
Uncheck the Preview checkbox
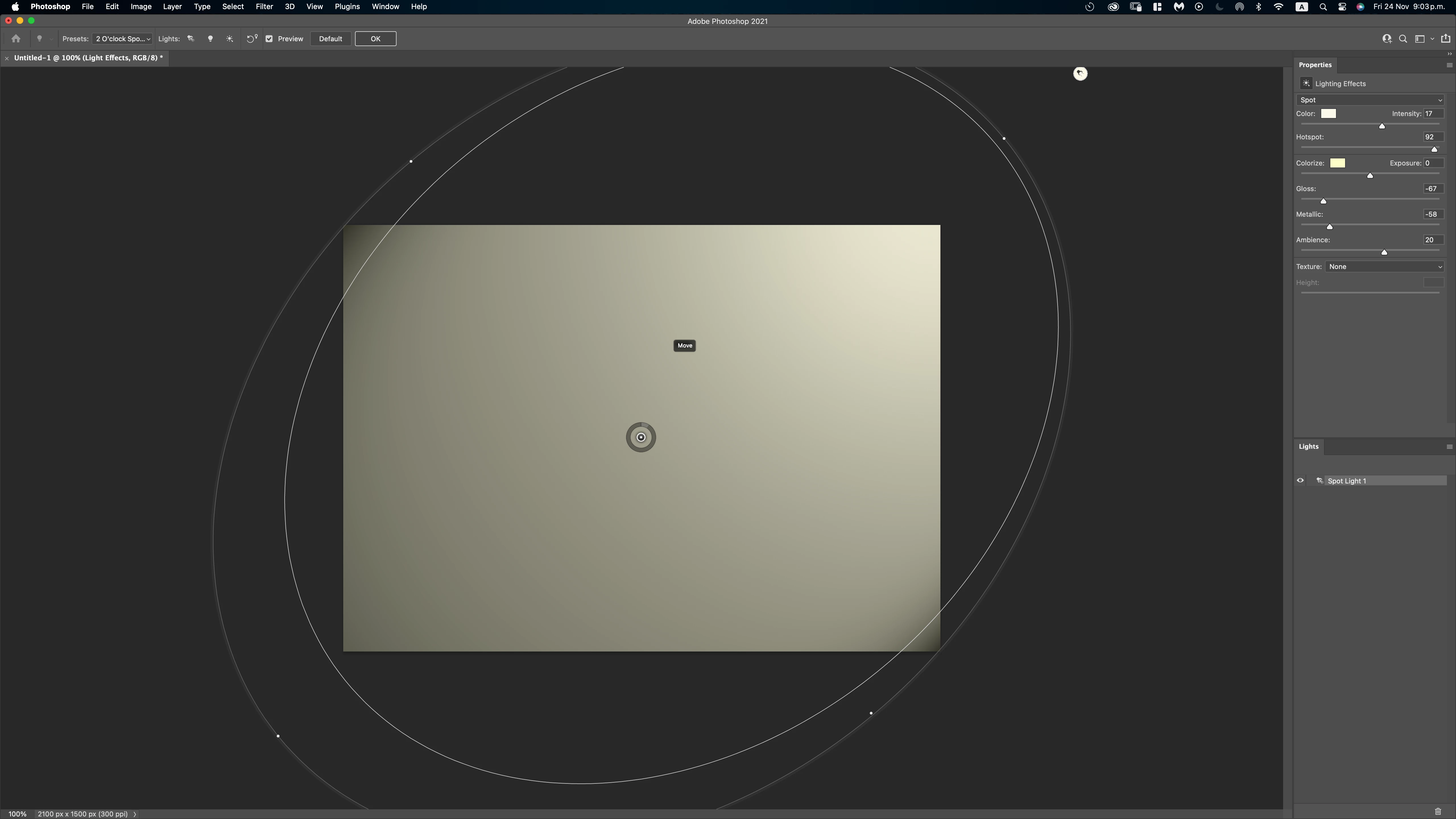pos(270,39)
